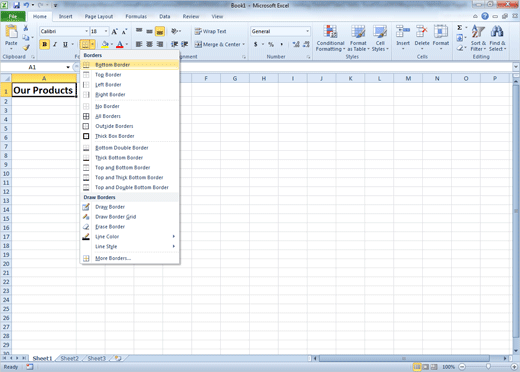Click the Undo icon
The height and width of the screenshot is (372, 520).
point(26,5)
